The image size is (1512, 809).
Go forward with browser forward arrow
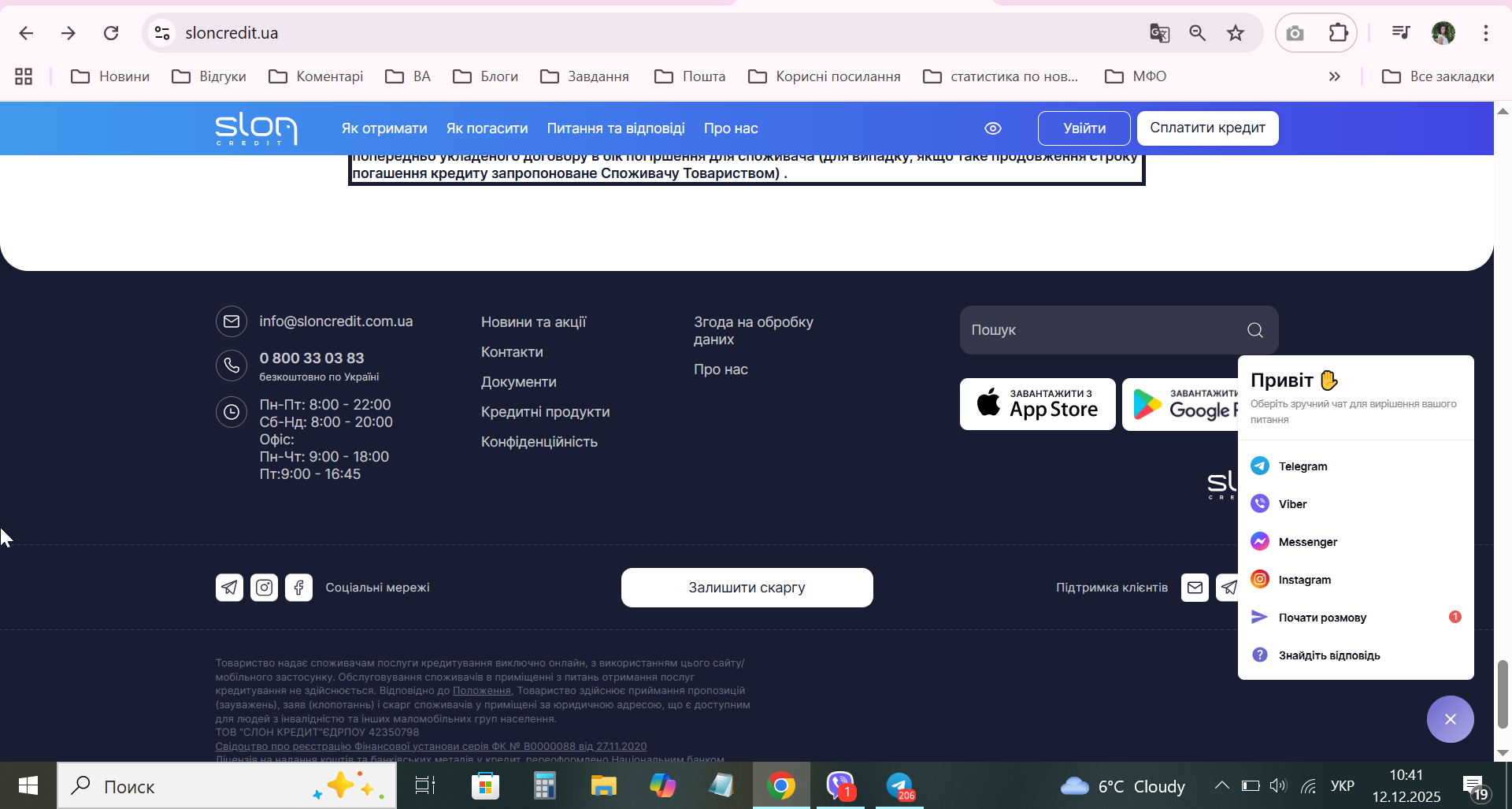pyautogui.click(x=69, y=33)
